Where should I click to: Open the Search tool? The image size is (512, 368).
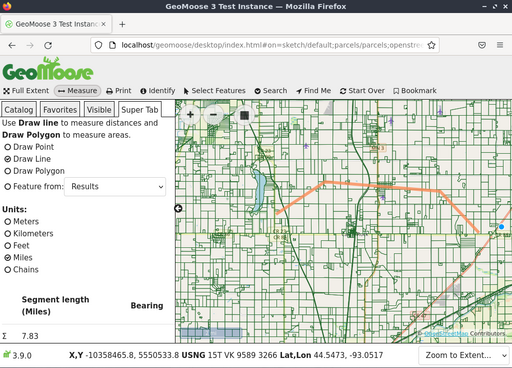click(x=271, y=91)
